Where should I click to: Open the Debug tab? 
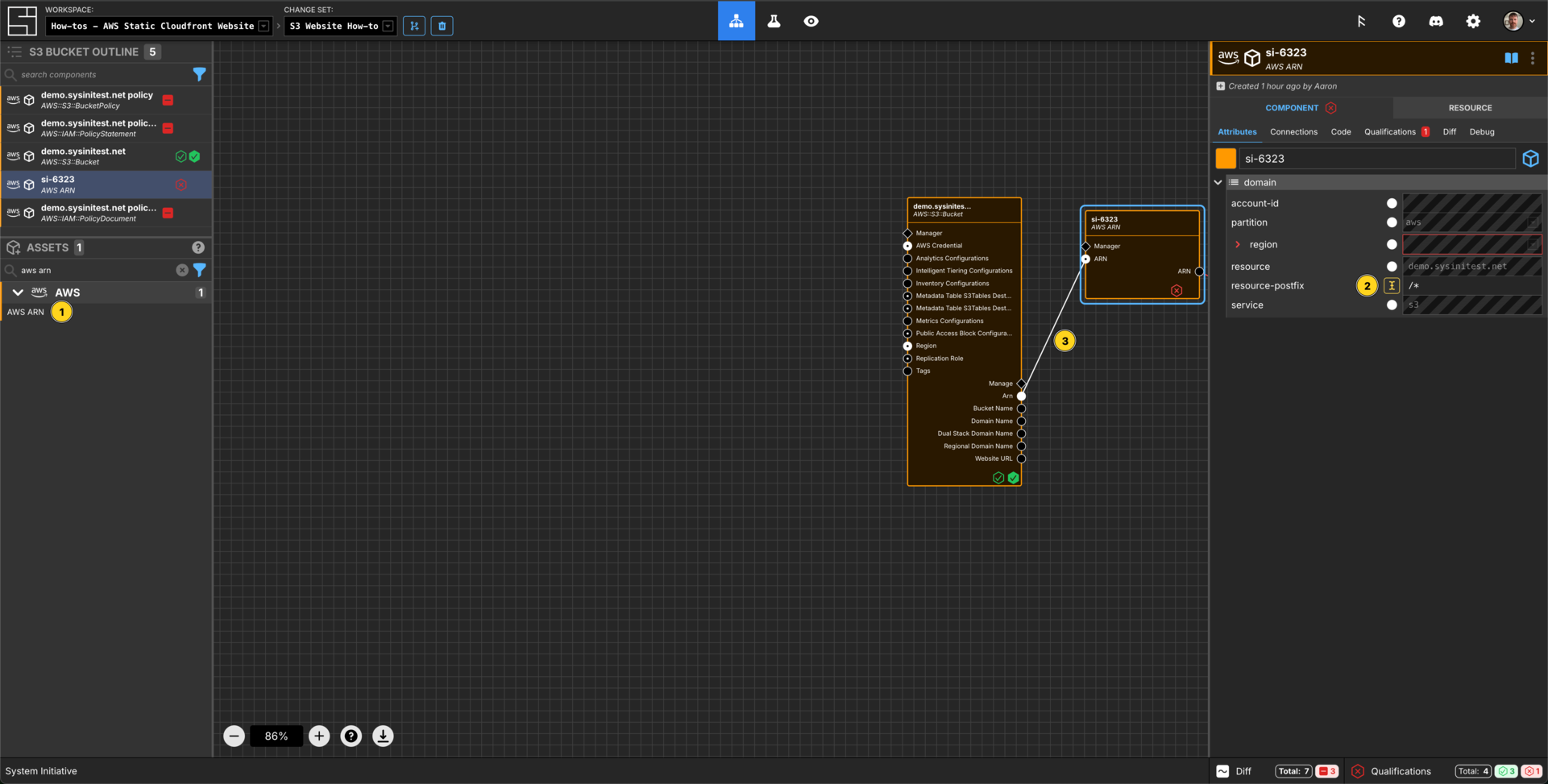point(1481,132)
